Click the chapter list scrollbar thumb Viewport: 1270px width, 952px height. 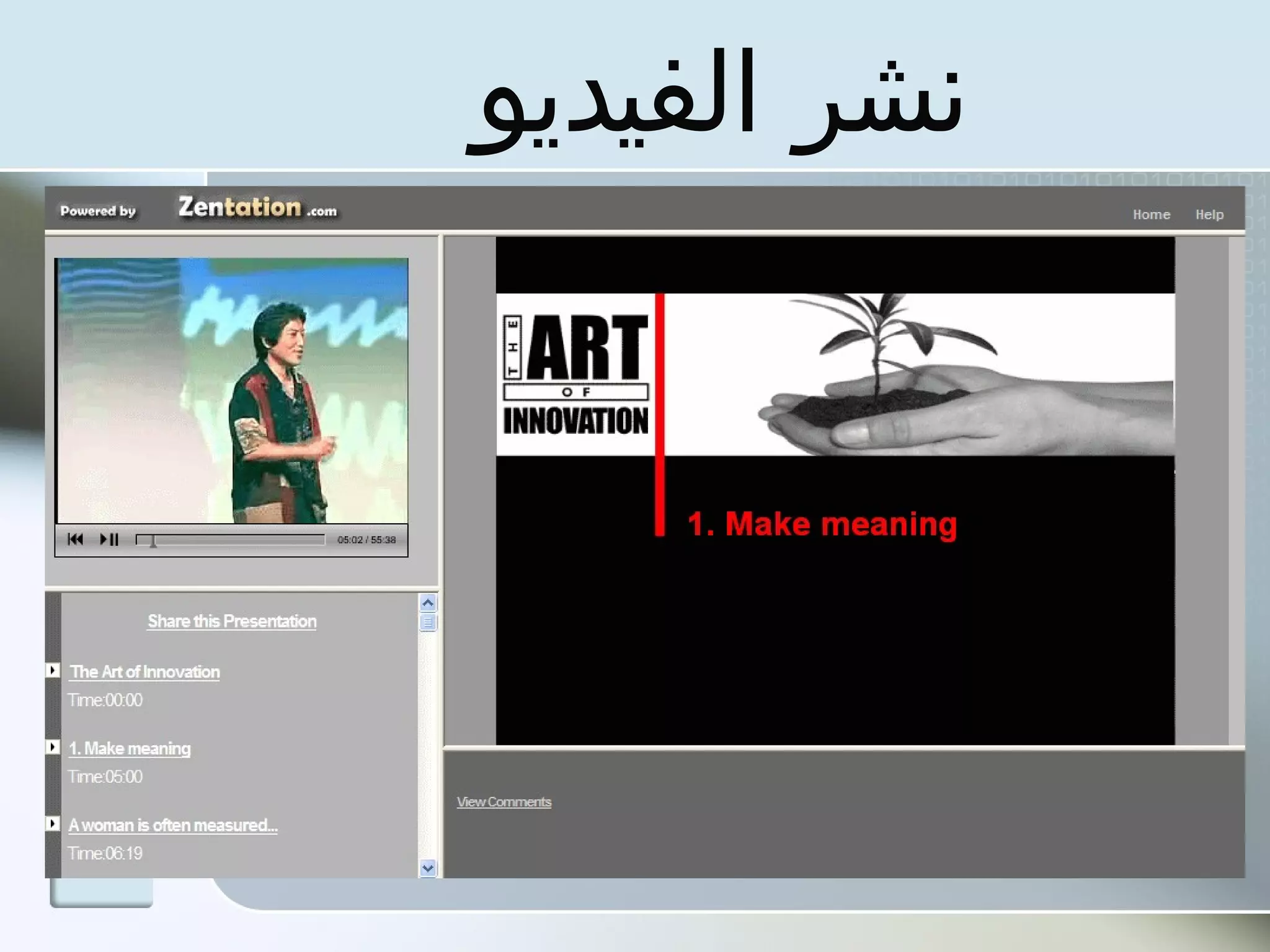click(x=428, y=622)
